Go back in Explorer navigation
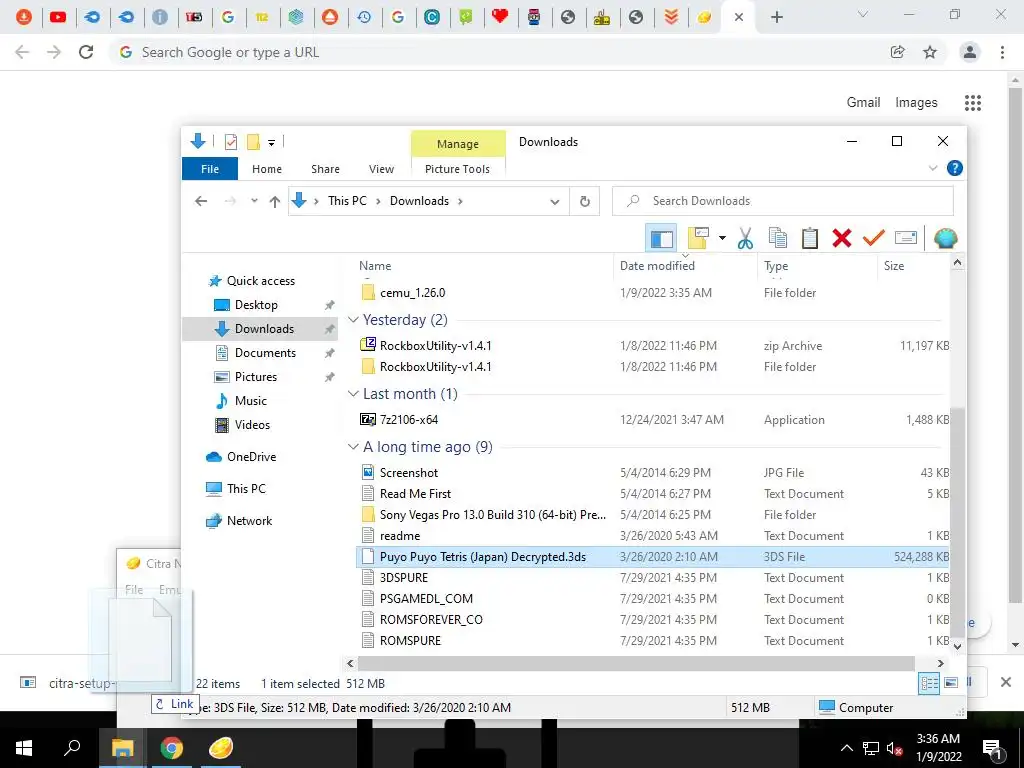Screen dimensions: 1024x768 tap(201, 201)
